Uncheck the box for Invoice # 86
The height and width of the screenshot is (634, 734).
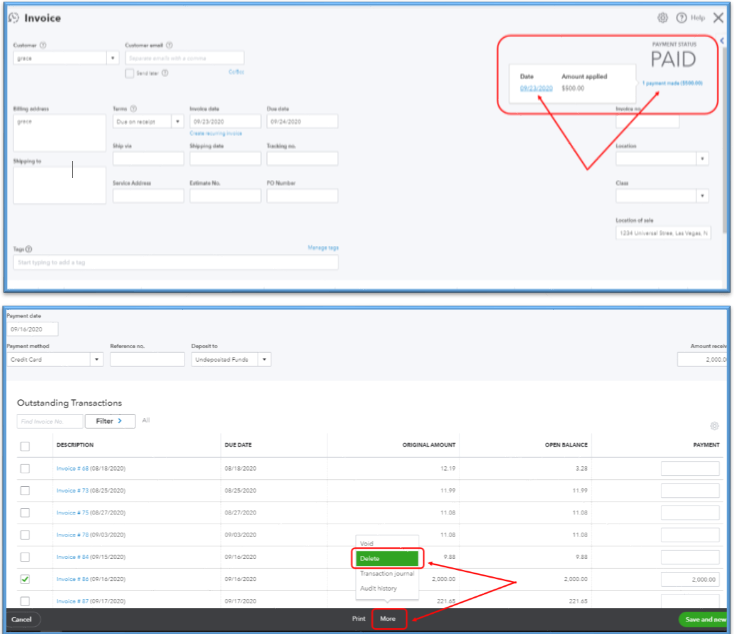25,579
